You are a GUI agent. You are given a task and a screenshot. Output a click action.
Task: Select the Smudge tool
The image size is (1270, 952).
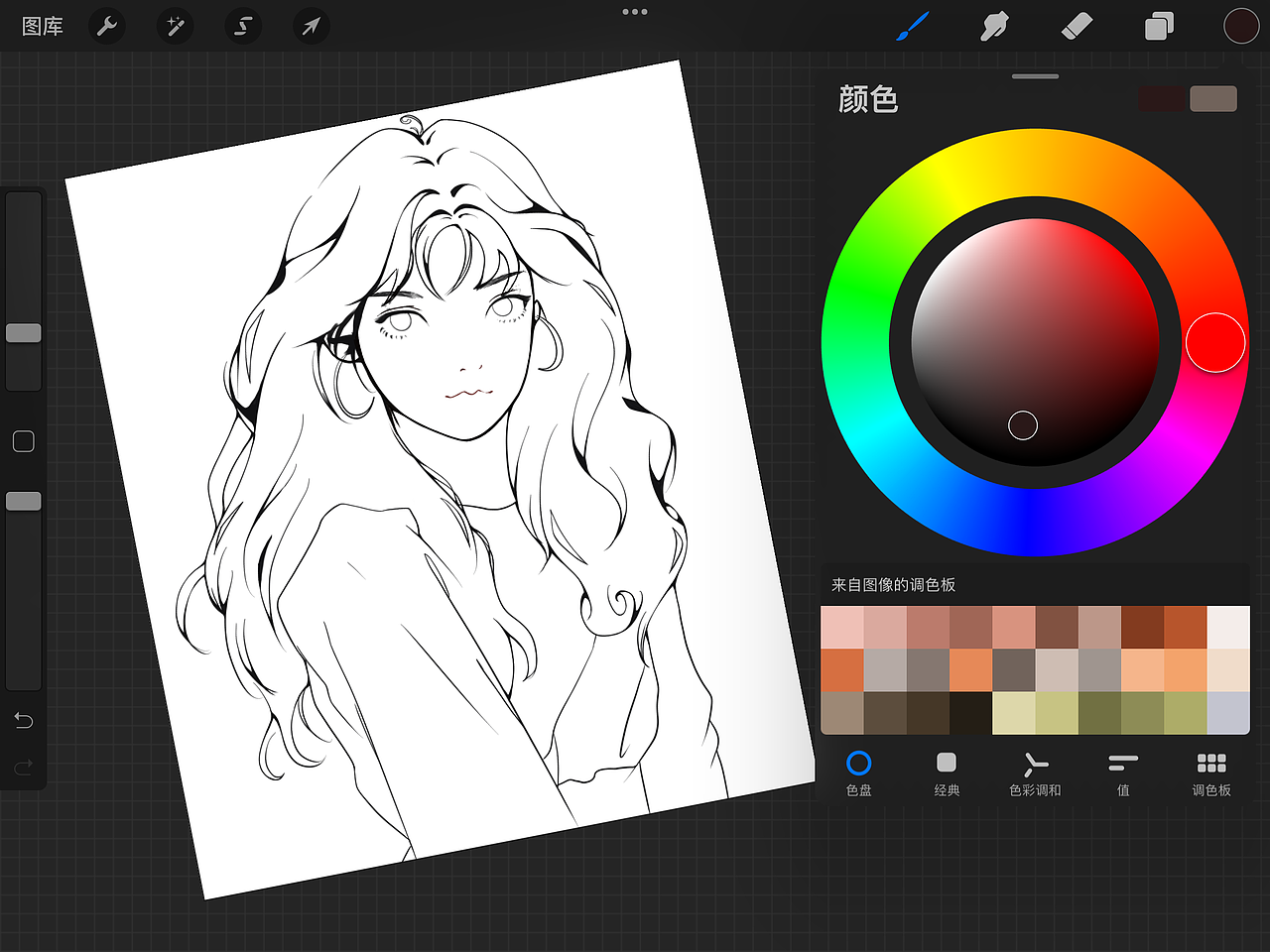click(994, 26)
